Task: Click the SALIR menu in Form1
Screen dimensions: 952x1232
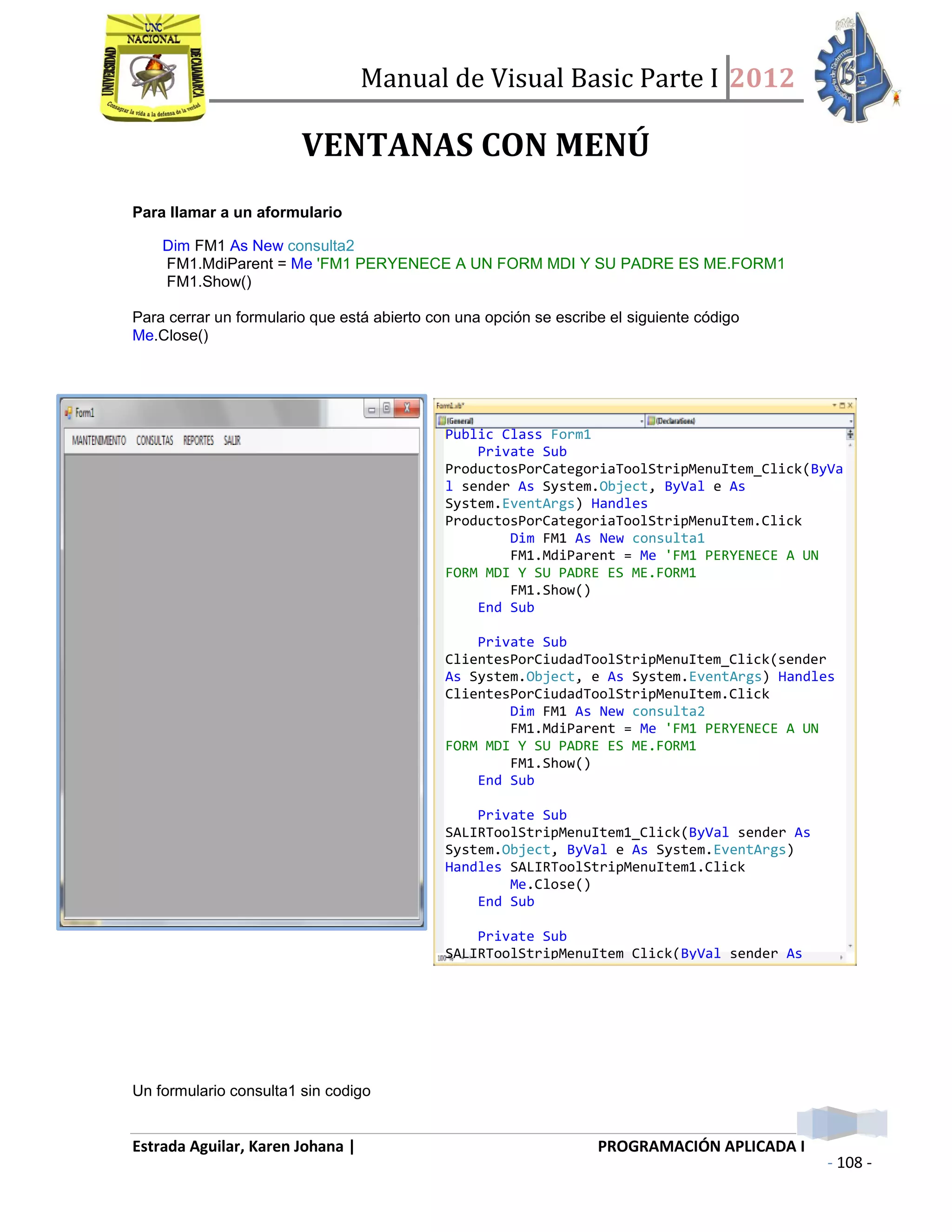Action: (232, 440)
